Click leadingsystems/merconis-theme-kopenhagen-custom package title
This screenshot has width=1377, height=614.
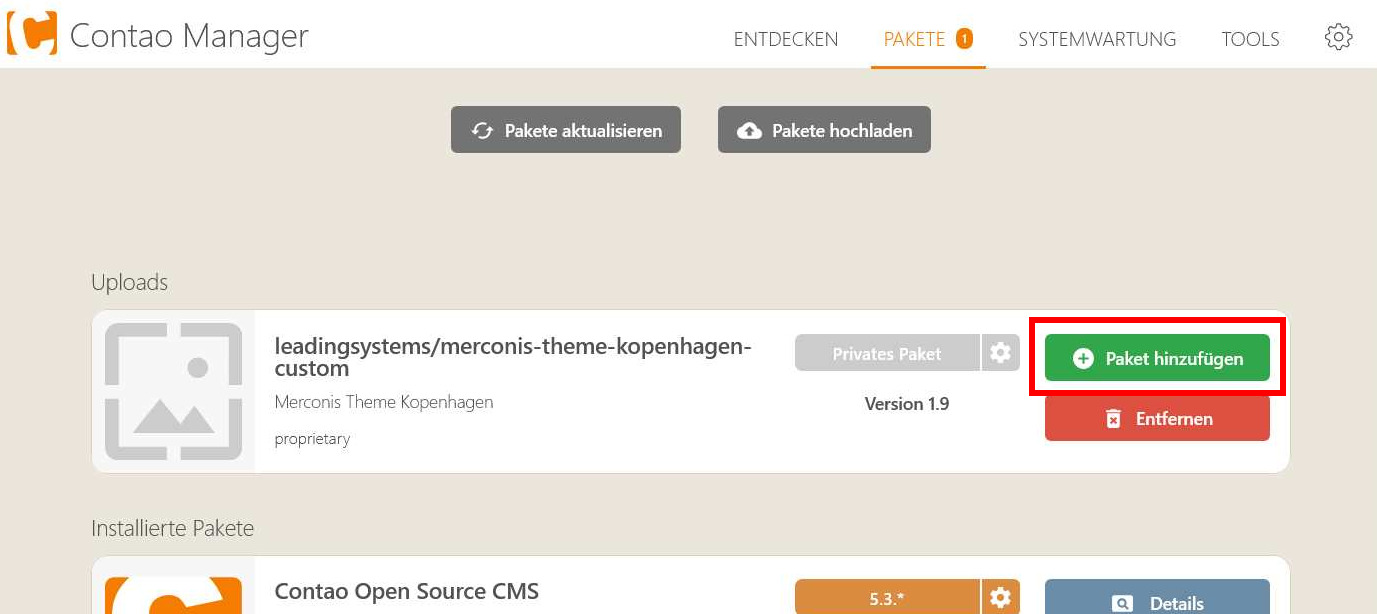(x=512, y=357)
